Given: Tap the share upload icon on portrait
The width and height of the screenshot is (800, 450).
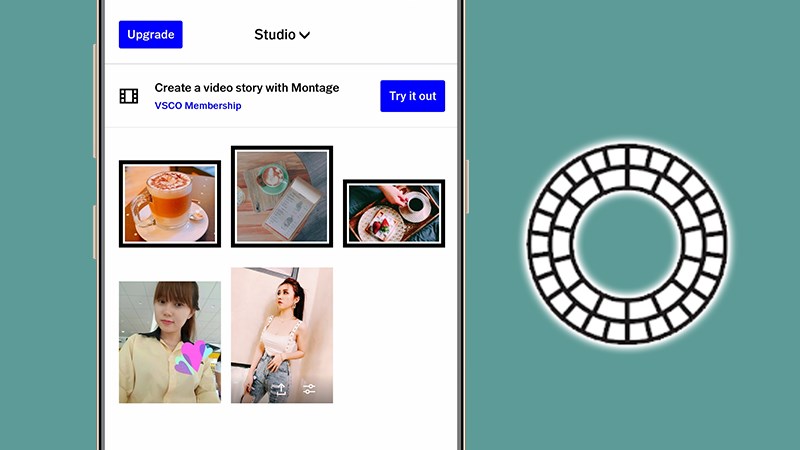Looking at the screenshot, I should pos(281,389).
